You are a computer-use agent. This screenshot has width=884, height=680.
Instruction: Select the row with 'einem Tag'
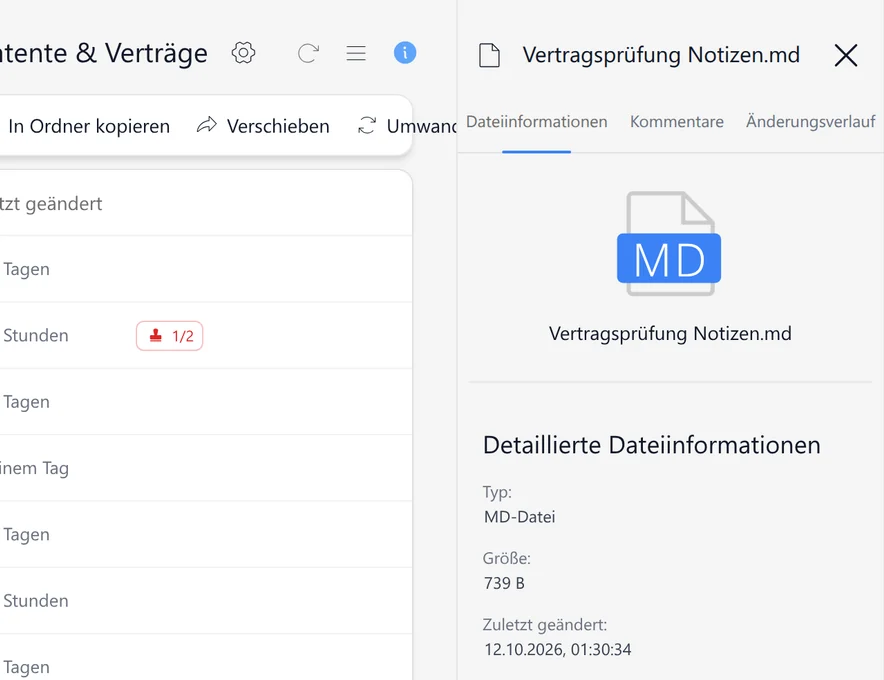pyautogui.click(x=206, y=468)
